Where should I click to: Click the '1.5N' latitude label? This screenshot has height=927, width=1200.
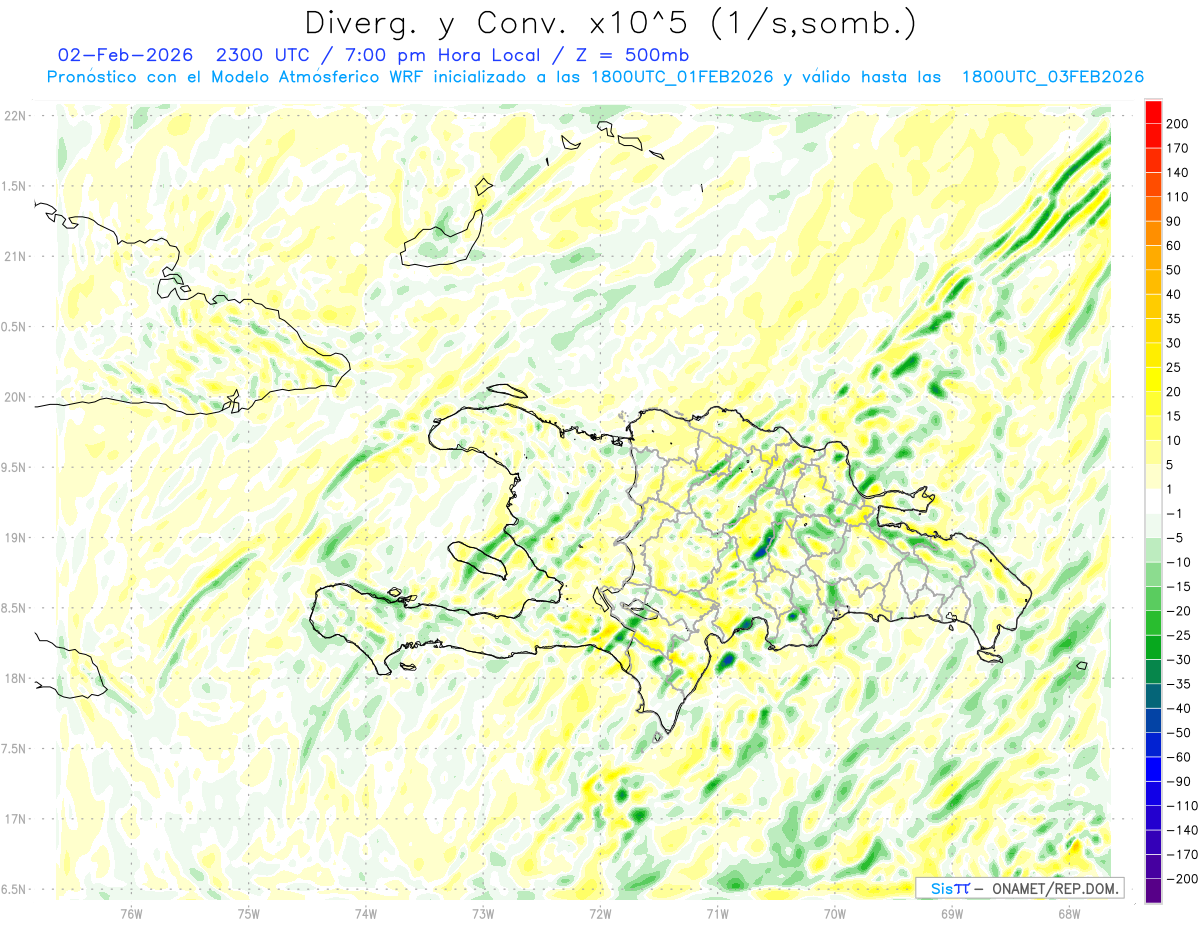(15, 186)
